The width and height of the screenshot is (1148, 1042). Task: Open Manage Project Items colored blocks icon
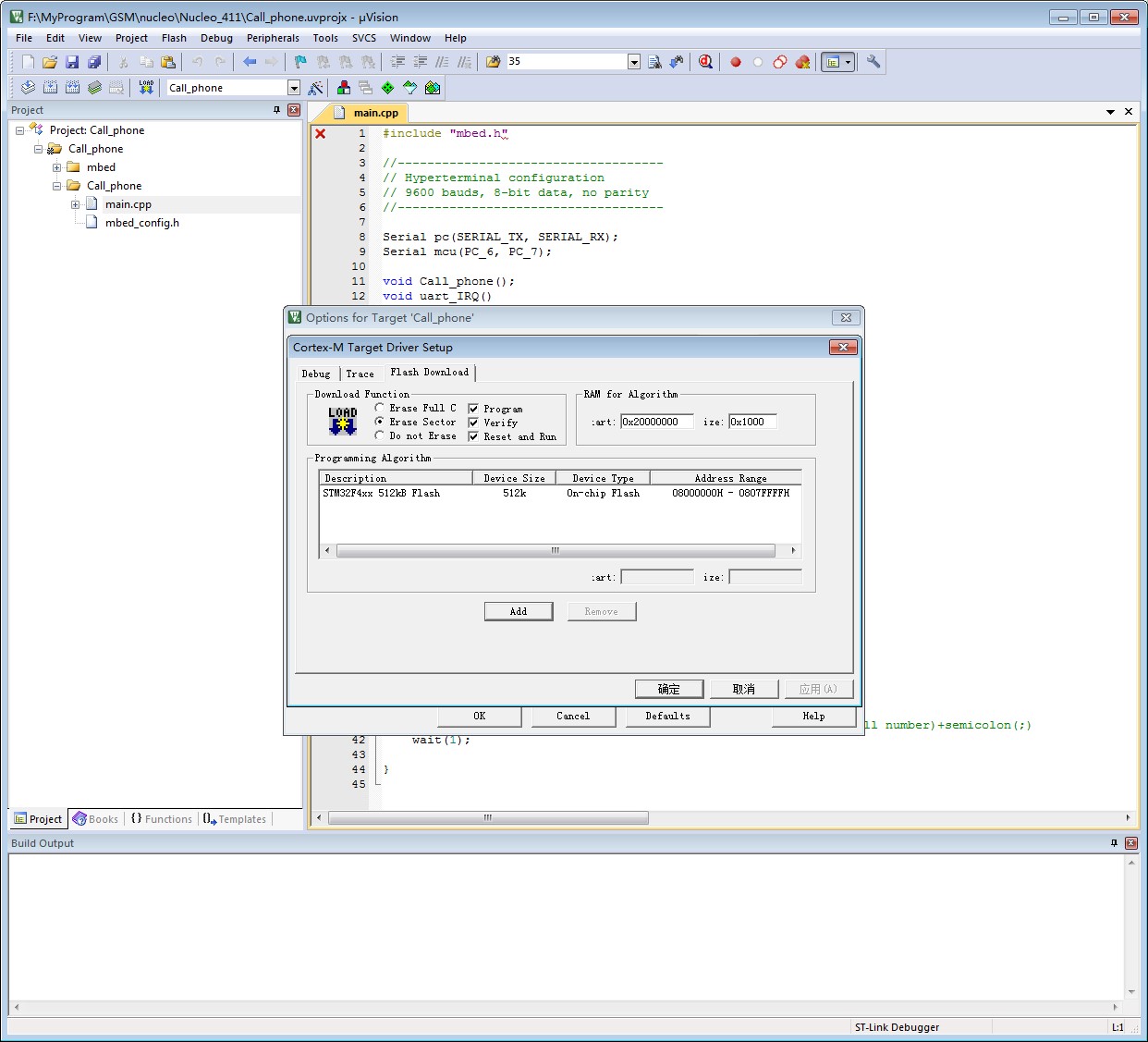(x=344, y=88)
